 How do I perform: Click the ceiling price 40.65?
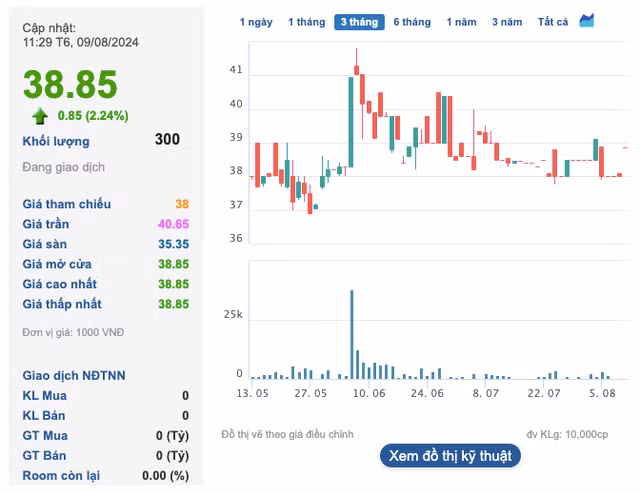tap(173, 224)
